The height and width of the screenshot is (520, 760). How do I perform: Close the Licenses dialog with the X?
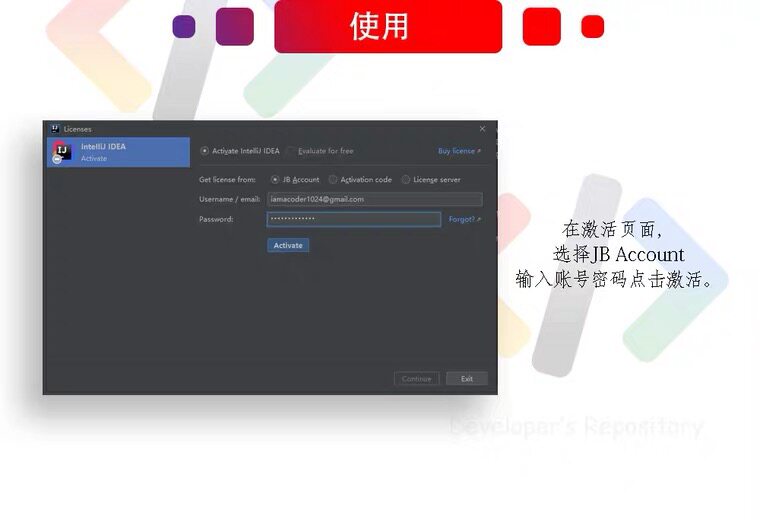coord(482,129)
